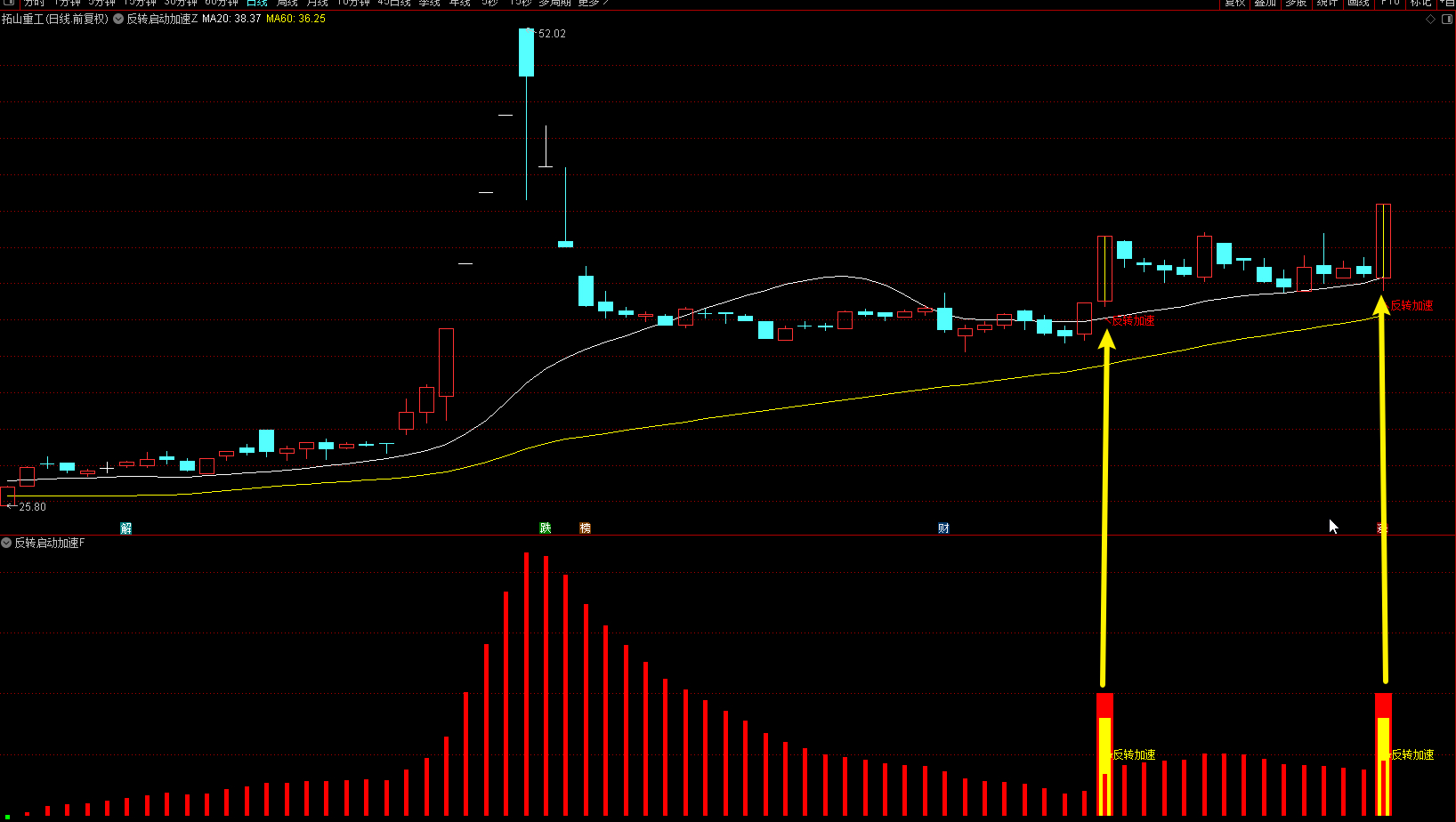Click the 统计 statistics button
The height and width of the screenshot is (822, 1456).
1327,3
